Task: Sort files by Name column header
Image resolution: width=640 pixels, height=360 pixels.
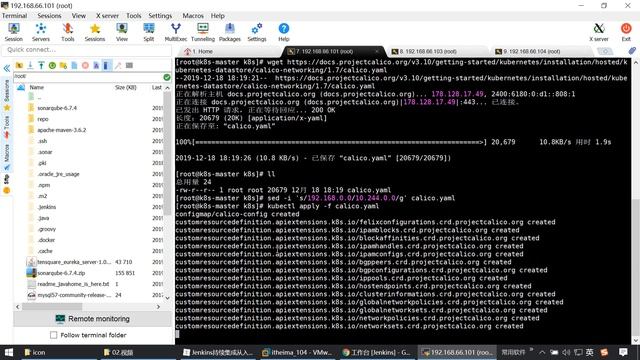Action: 36,87
